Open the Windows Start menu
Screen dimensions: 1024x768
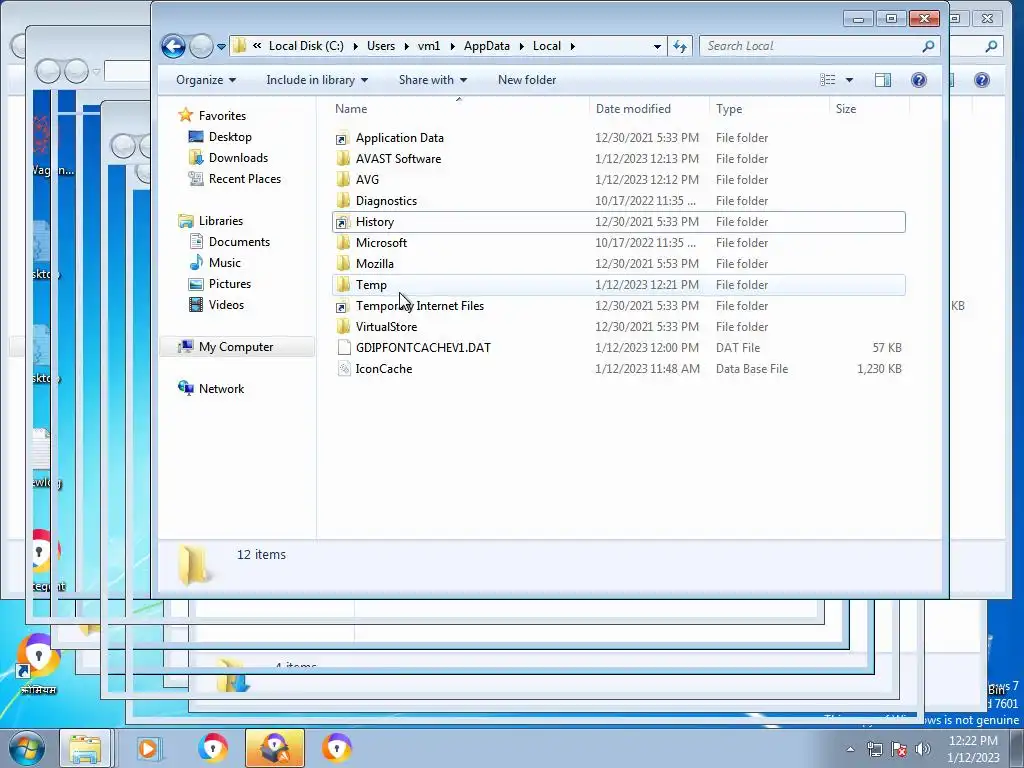click(x=26, y=748)
